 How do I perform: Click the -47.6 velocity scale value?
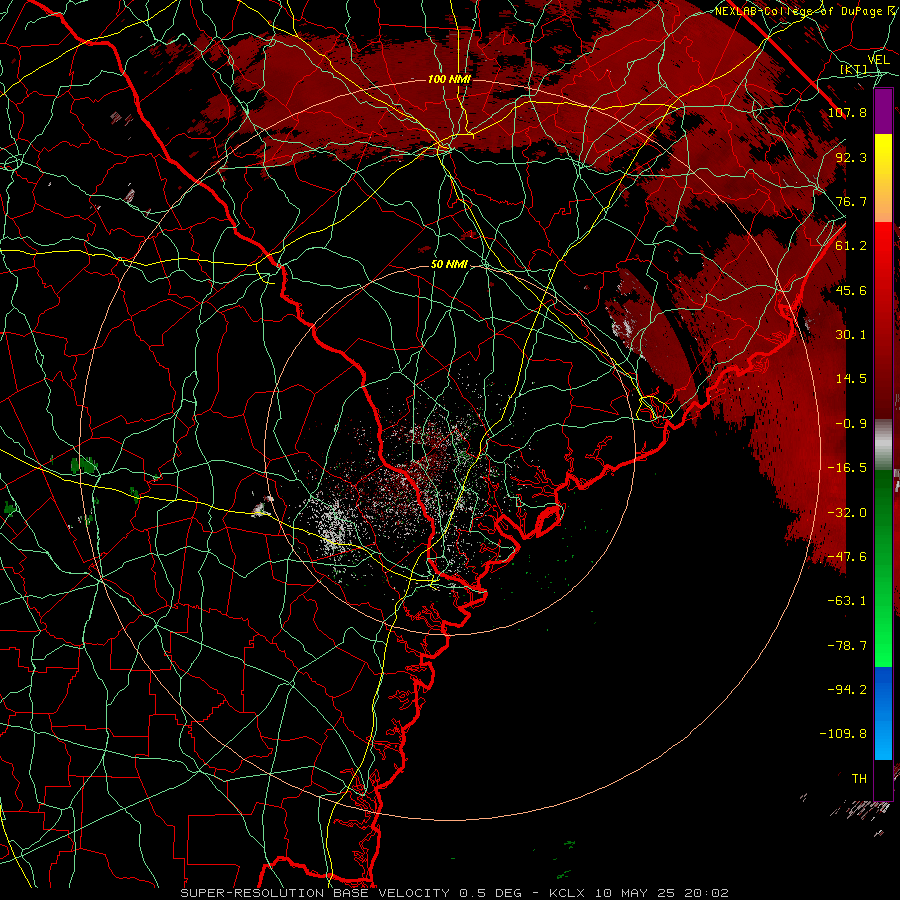tap(847, 557)
